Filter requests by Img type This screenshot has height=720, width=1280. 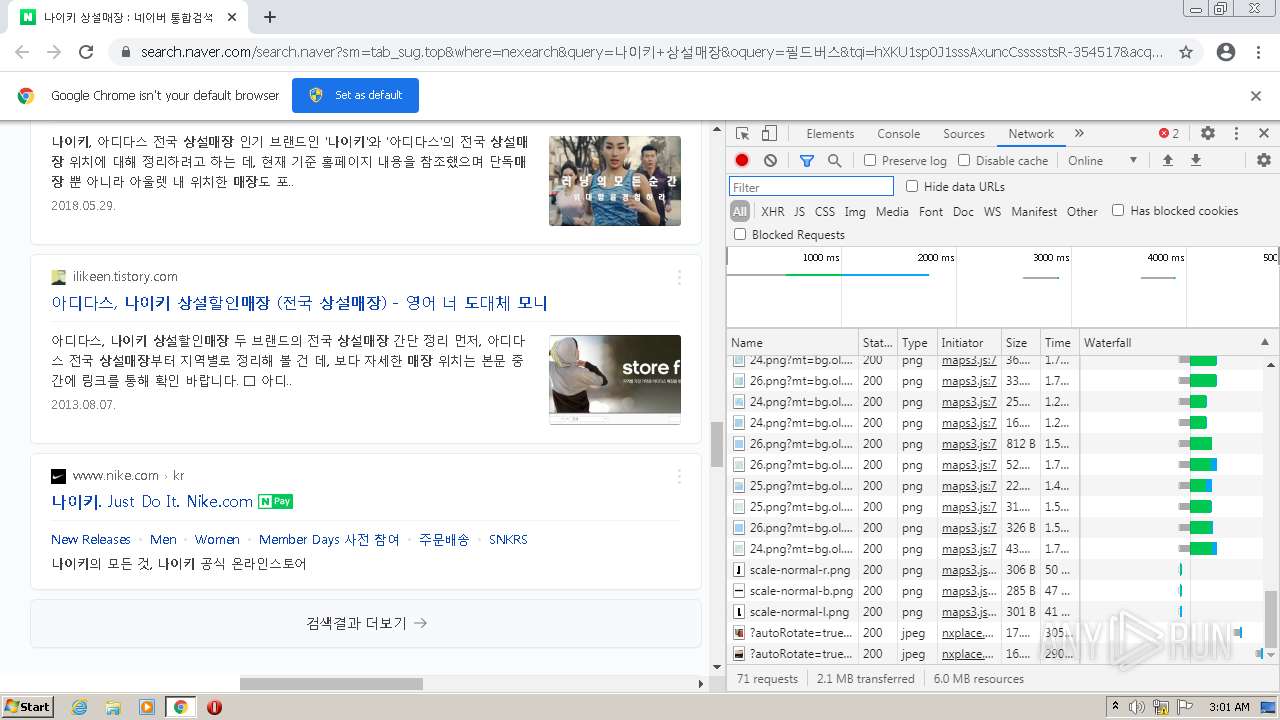pyautogui.click(x=855, y=211)
